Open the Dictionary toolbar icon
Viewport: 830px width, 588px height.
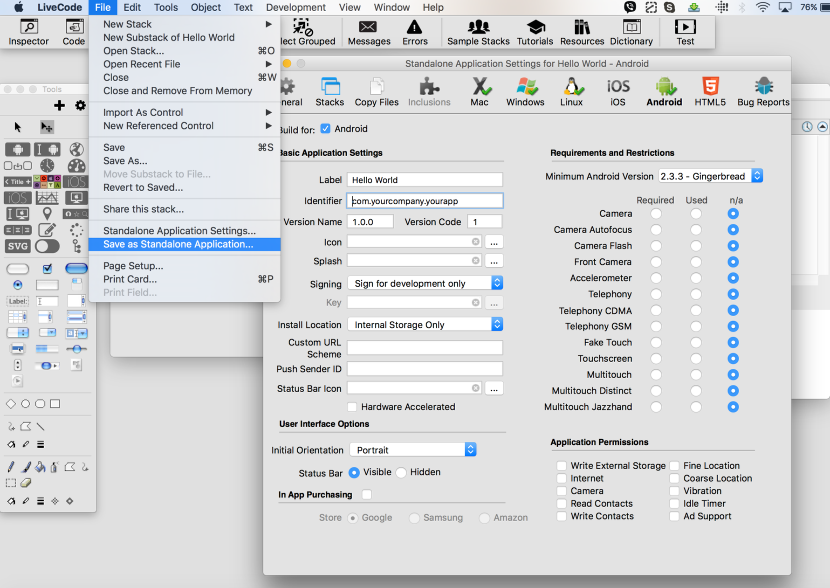coord(631,32)
